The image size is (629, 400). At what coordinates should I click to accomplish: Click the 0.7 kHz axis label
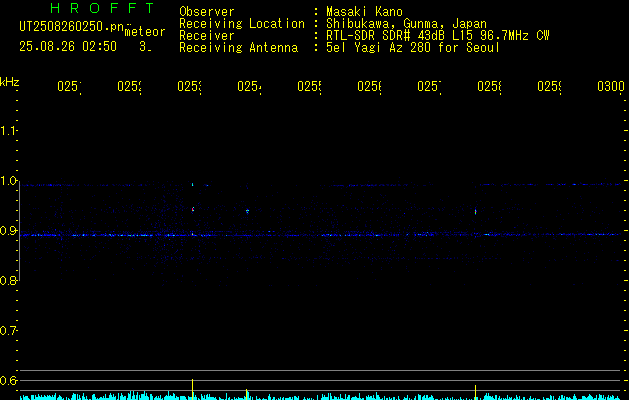point(8,331)
